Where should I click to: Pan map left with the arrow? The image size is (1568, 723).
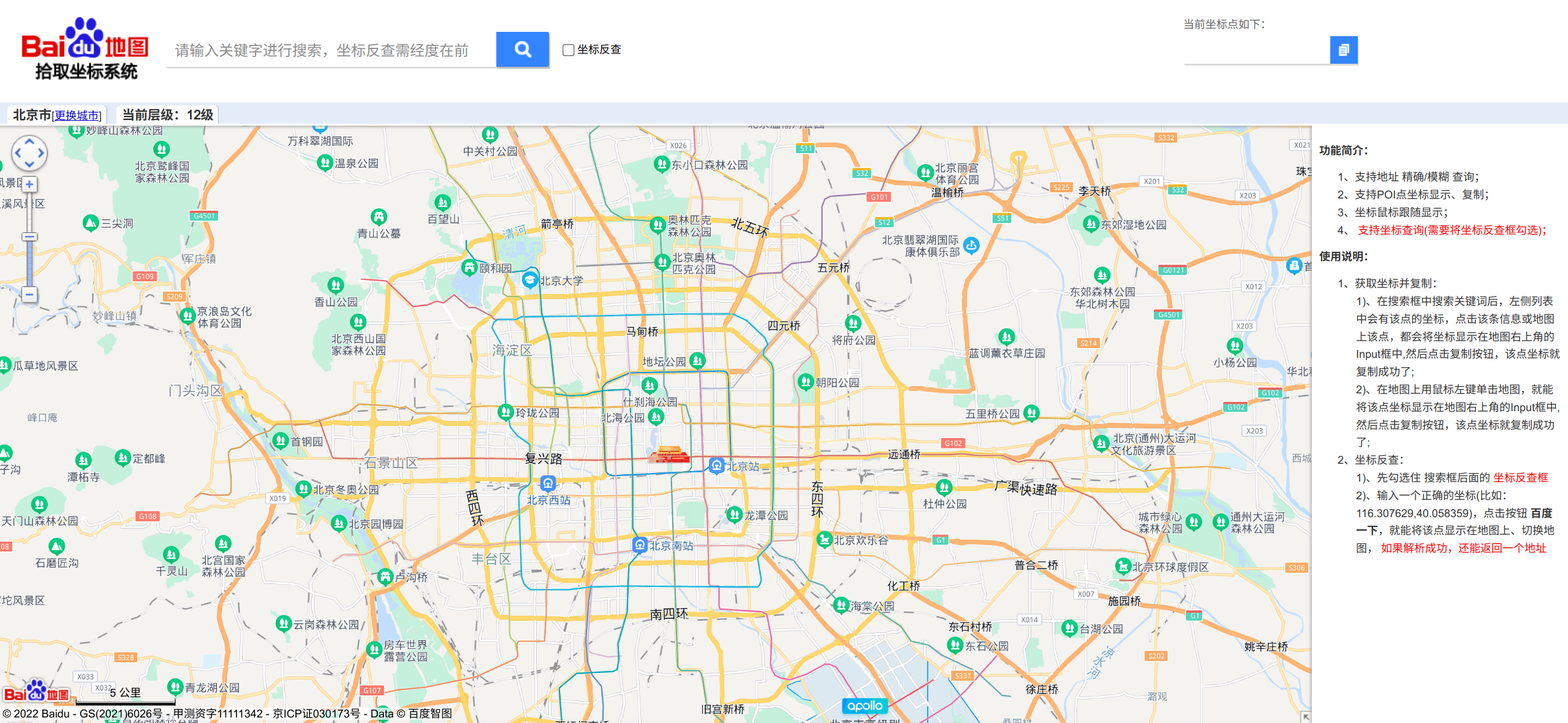click(x=18, y=153)
